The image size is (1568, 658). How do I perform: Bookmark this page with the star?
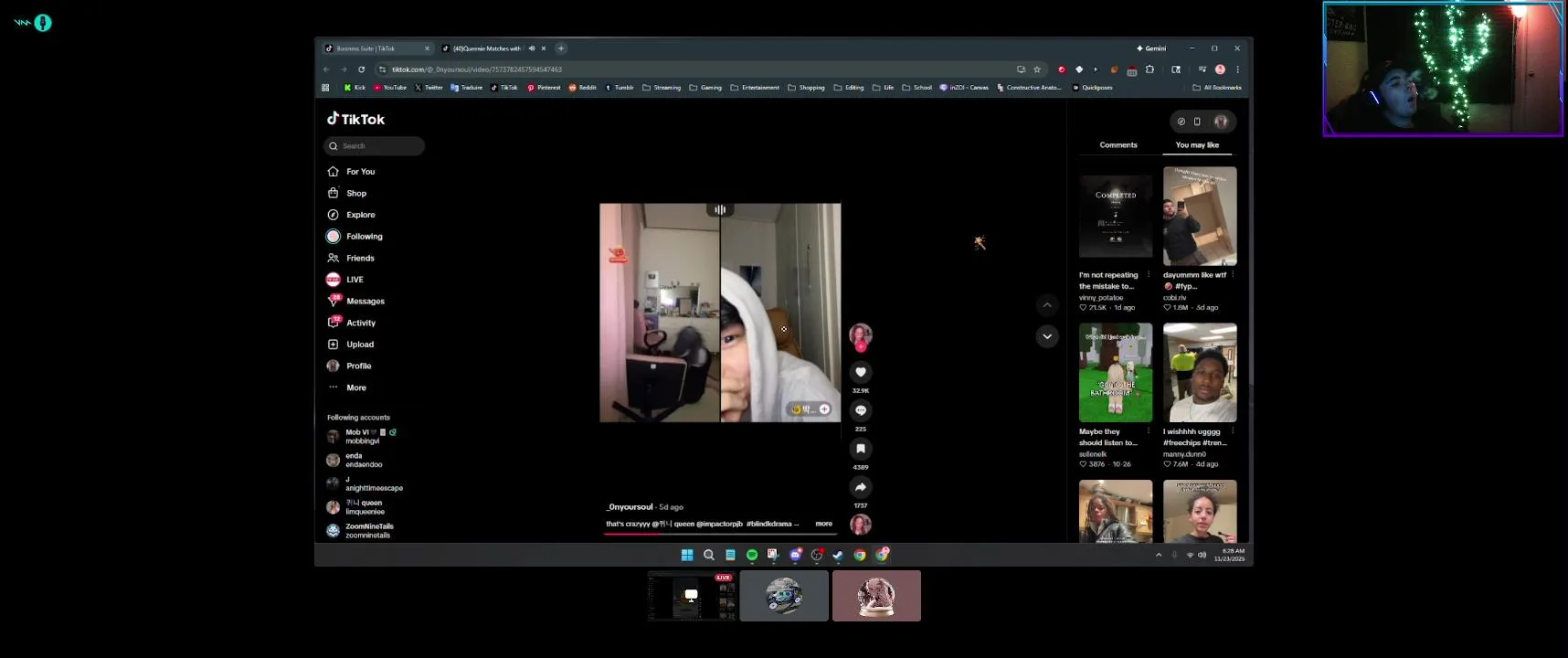[x=1037, y=69]
